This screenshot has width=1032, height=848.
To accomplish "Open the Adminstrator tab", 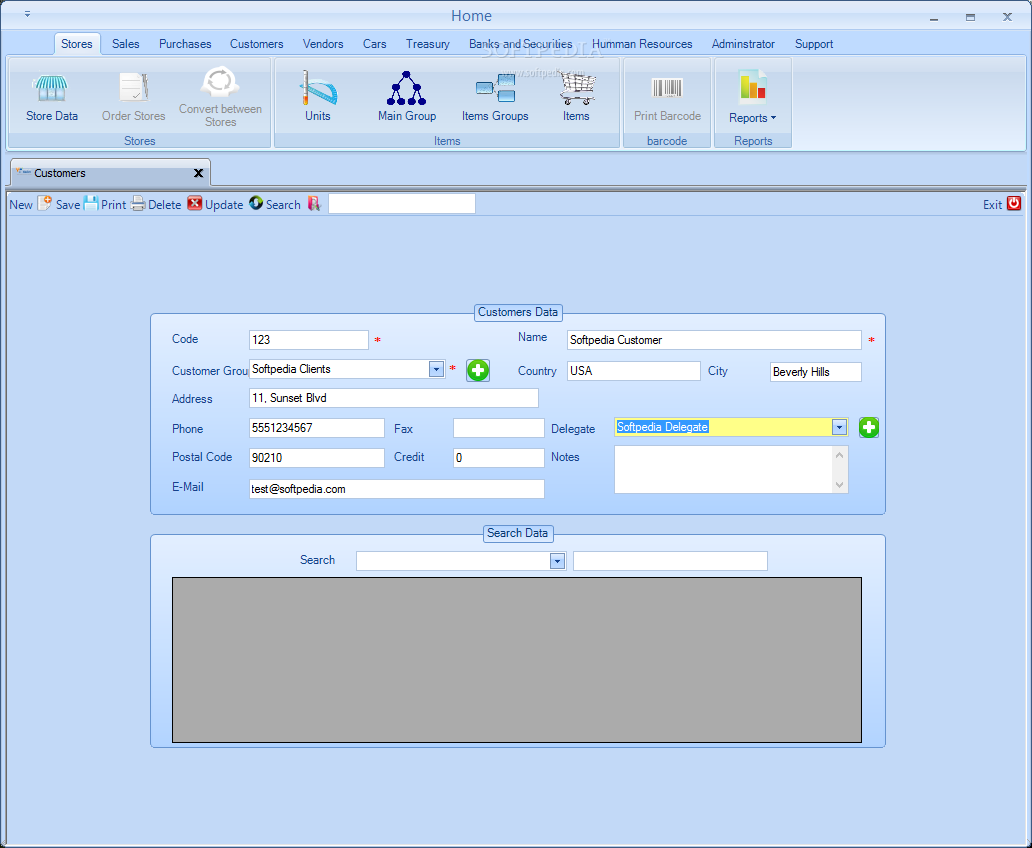I will [x=743, y=44].
